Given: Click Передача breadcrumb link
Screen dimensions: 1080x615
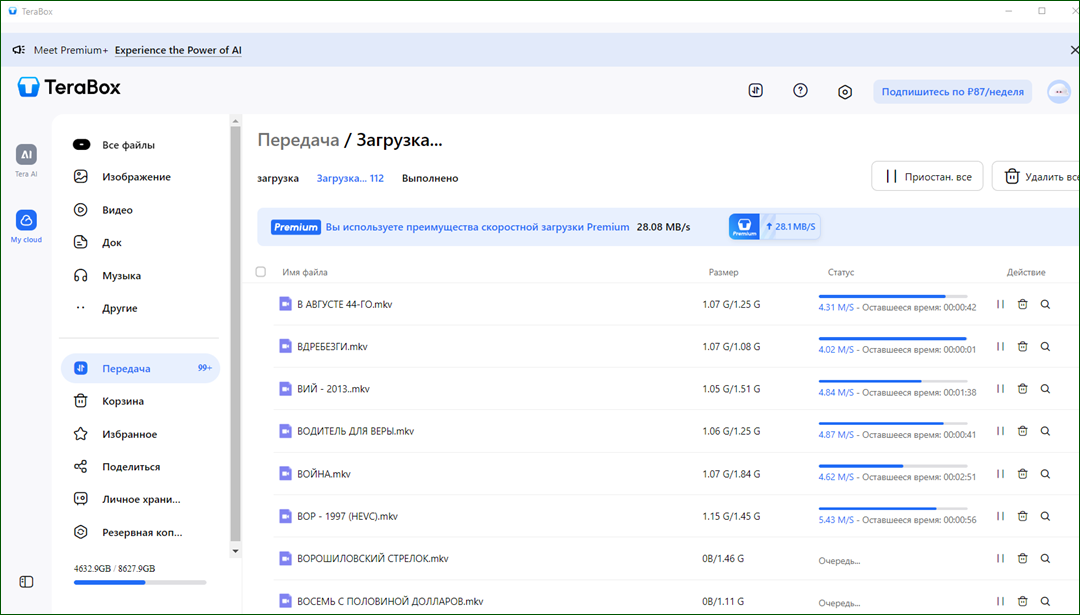Looking at the screenshot, I should (298, 140).
